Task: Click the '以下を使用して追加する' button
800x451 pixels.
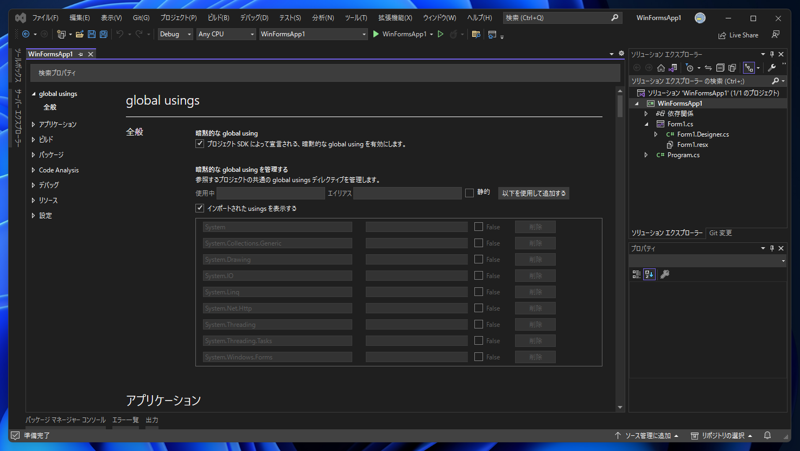Action: [x=534, y=193]
